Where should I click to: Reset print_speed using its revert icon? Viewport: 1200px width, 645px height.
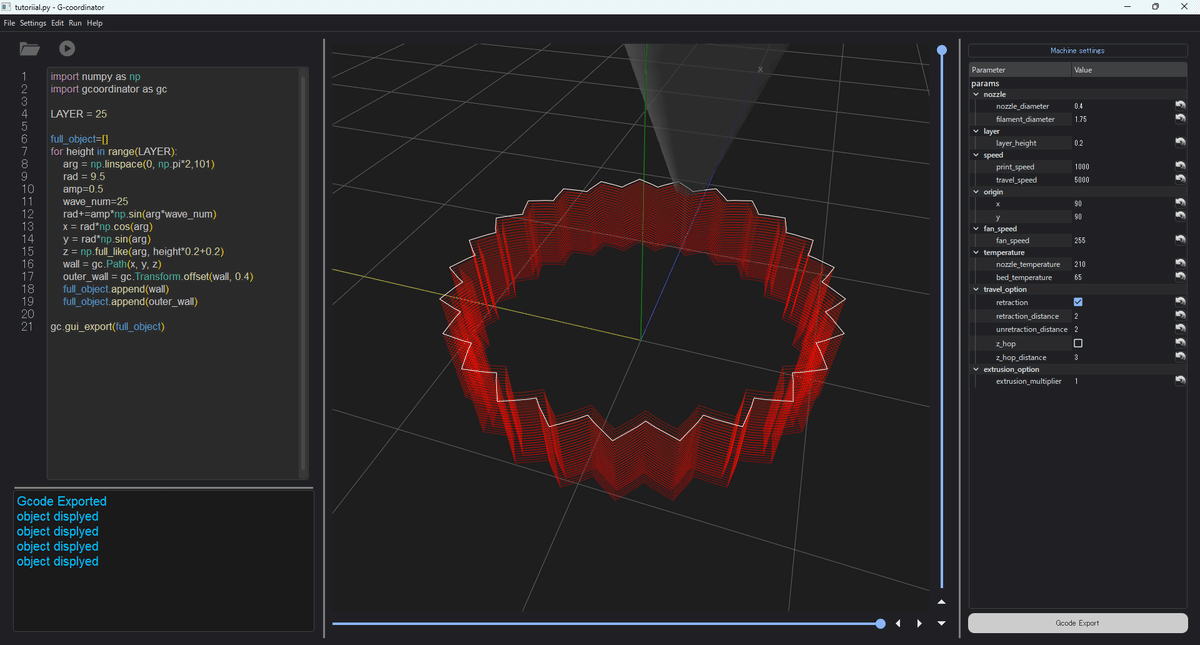click(1180, 166)
